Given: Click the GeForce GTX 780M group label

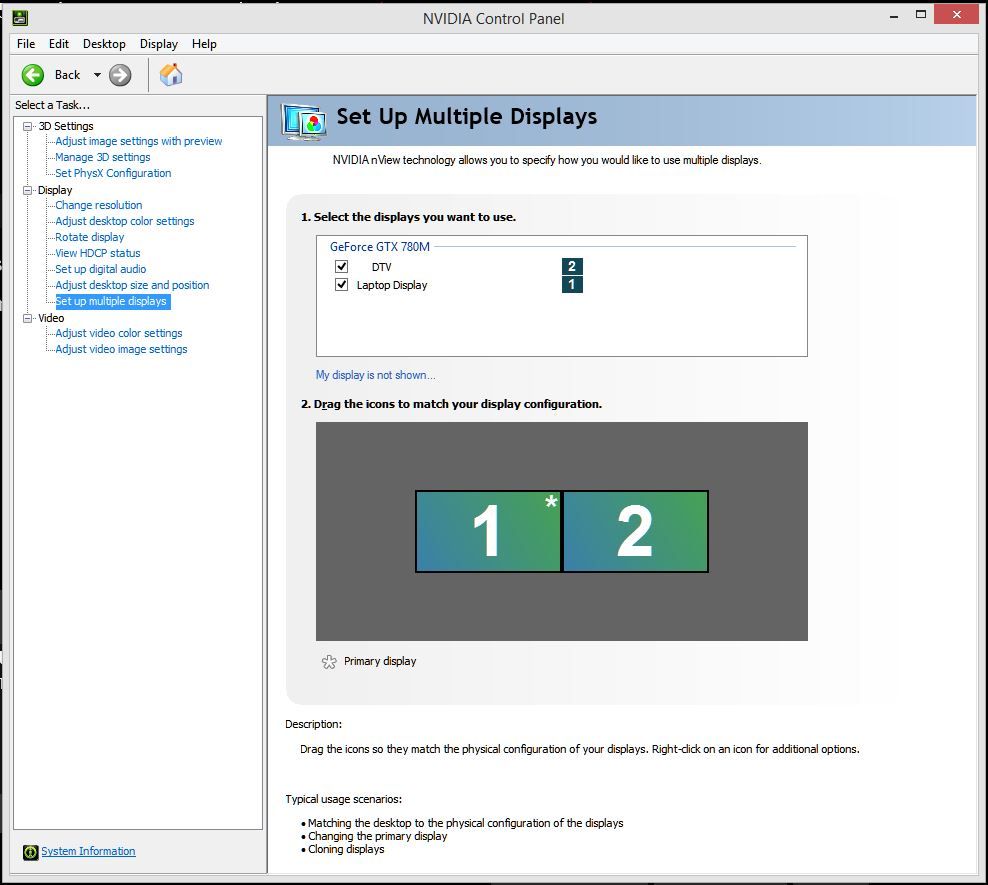Looking at the screenshot, I should click(380, 247).
